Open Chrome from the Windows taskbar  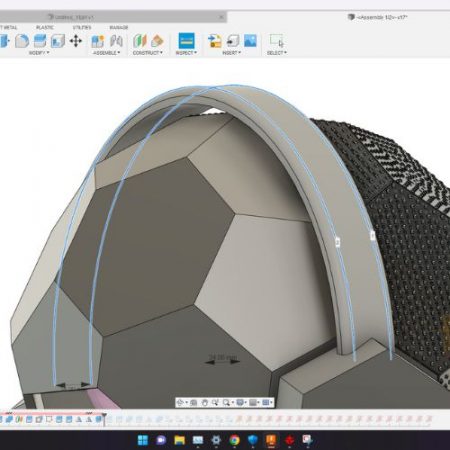234,440
